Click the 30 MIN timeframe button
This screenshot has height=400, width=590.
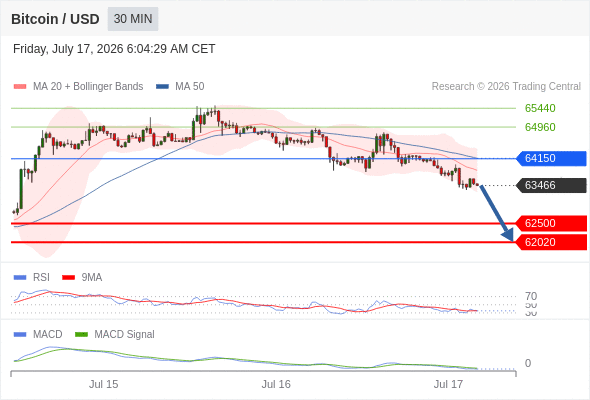point(133,19)
